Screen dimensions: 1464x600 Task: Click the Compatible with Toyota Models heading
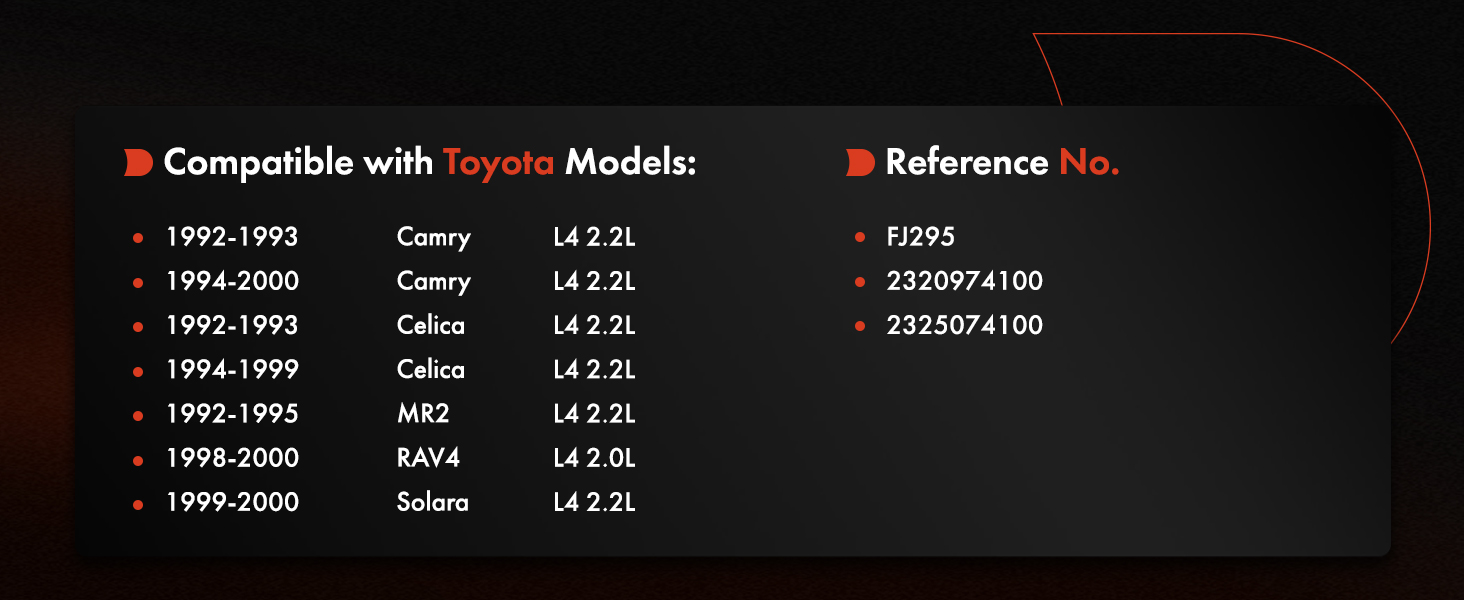point(429,162)
